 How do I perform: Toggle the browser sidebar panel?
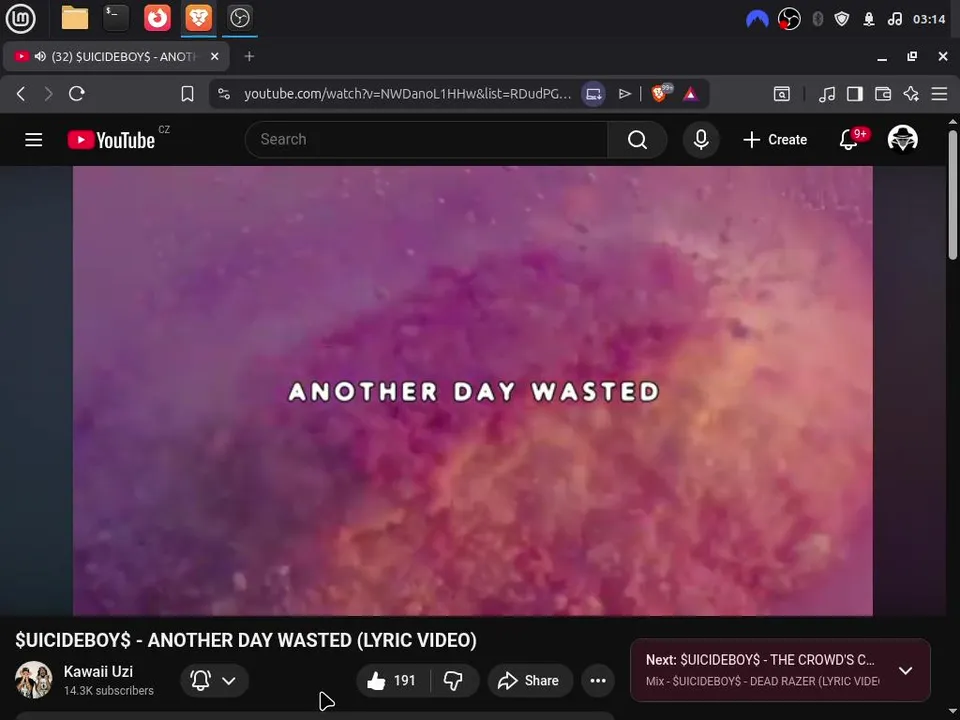click(855, 94)
